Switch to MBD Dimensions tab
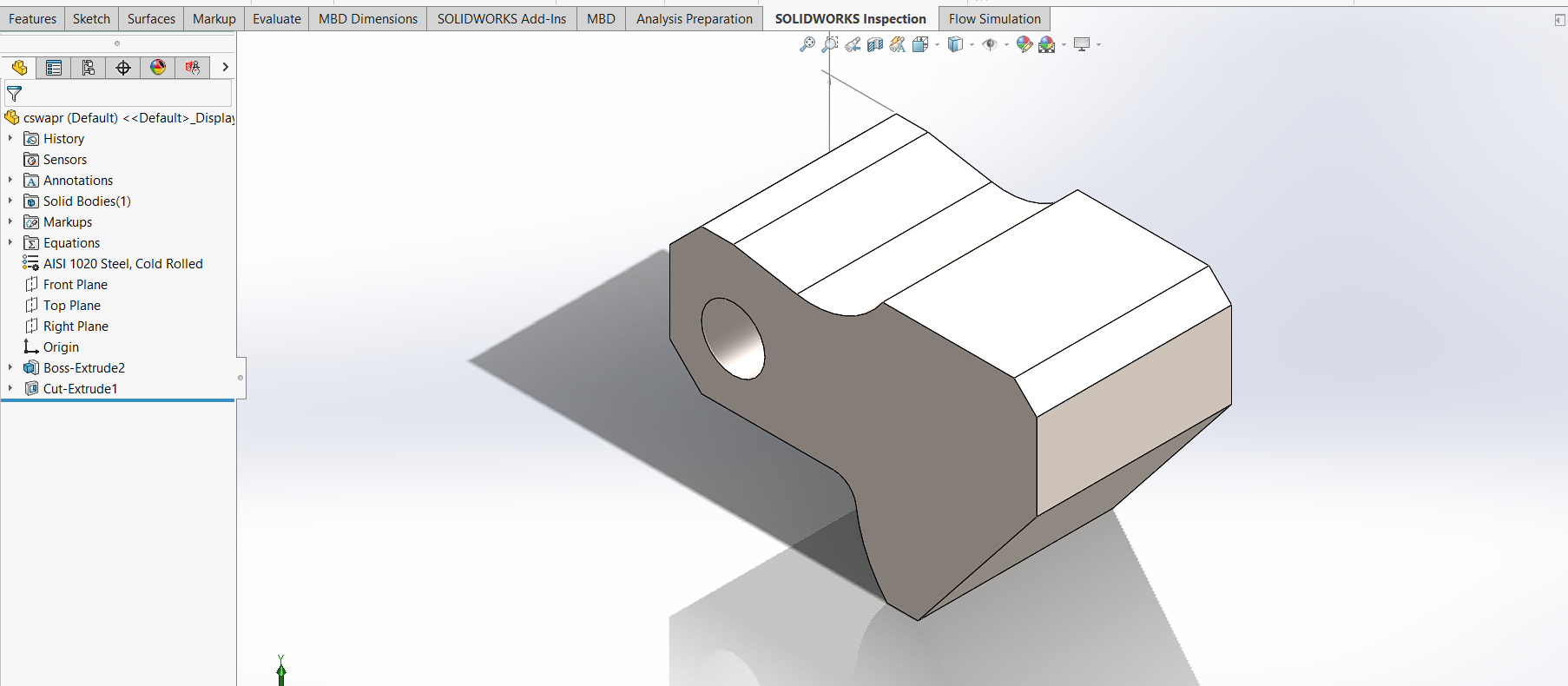This screenshot has width=1568, height=686. click(x=368, y=19)
